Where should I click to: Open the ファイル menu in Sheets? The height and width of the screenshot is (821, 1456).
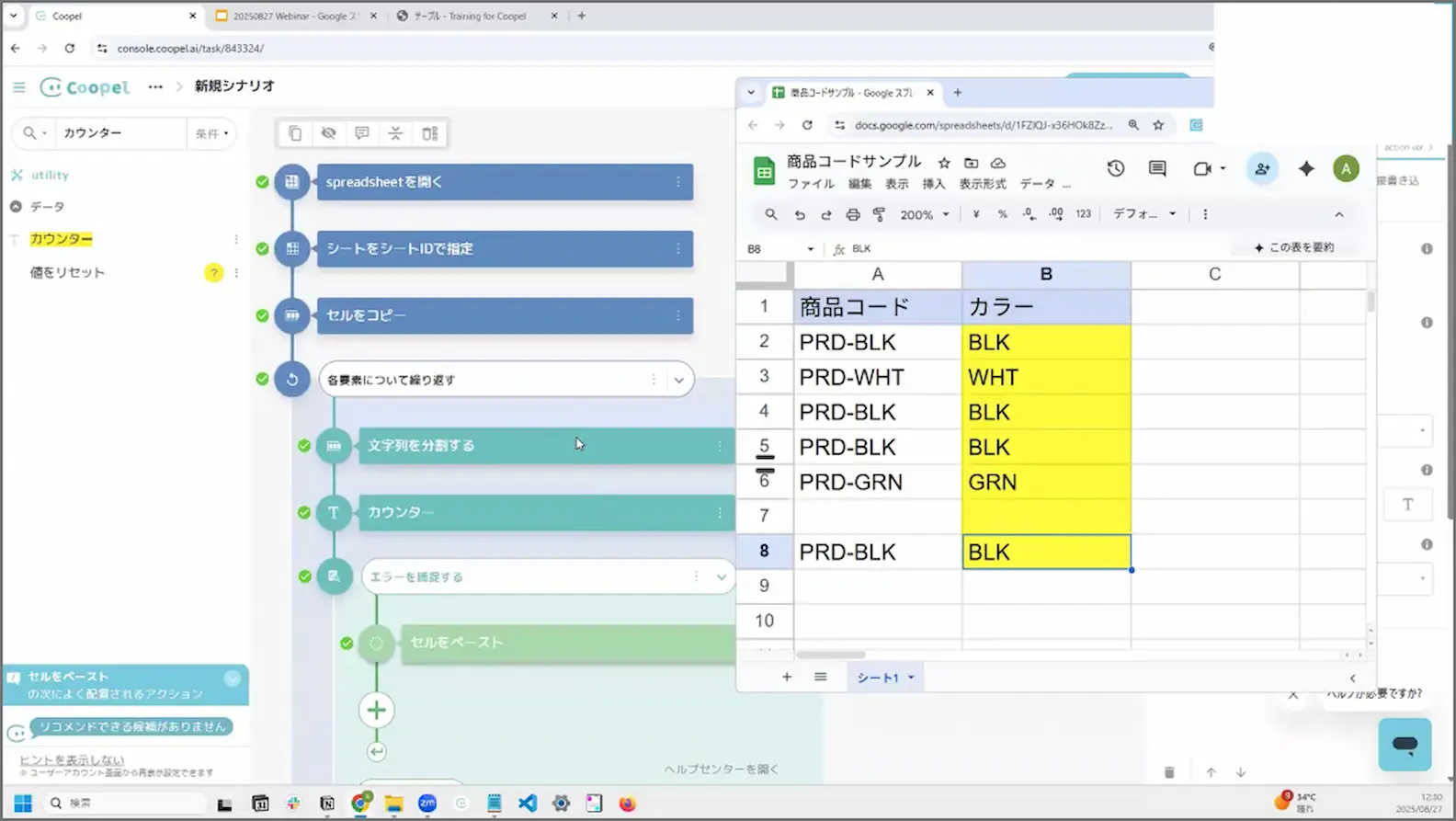coord(811,184)
